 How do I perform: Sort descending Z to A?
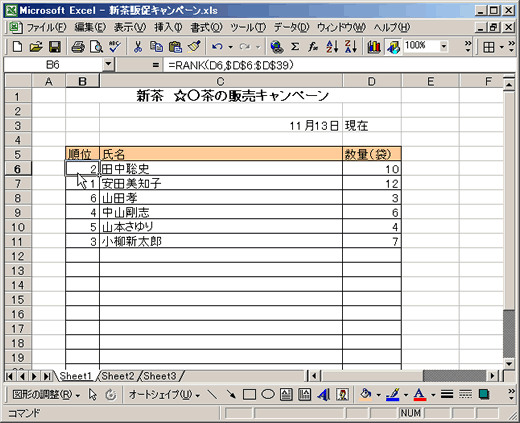351,46
